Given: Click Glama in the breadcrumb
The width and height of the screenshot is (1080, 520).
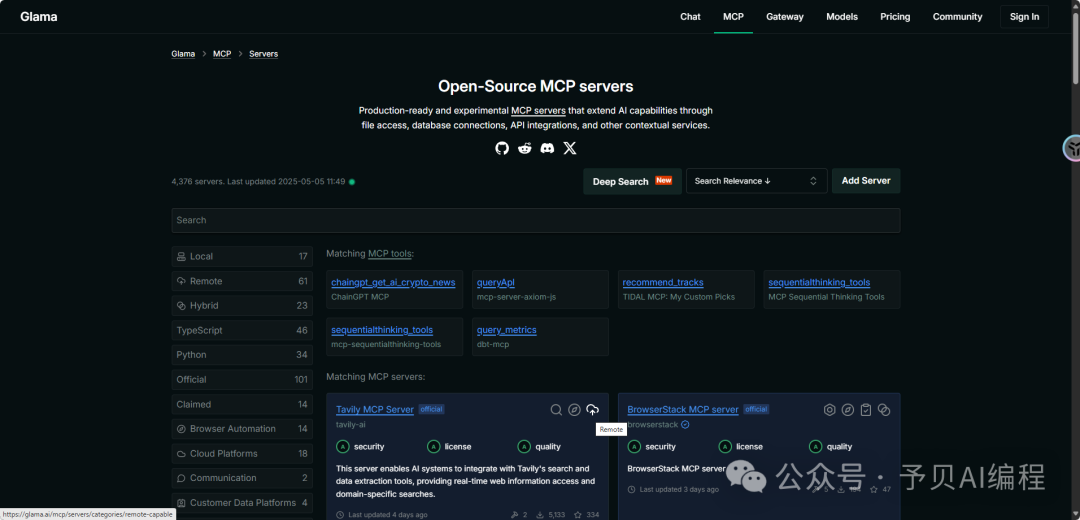Looking at the screenshot, I should tap(183, 54).
